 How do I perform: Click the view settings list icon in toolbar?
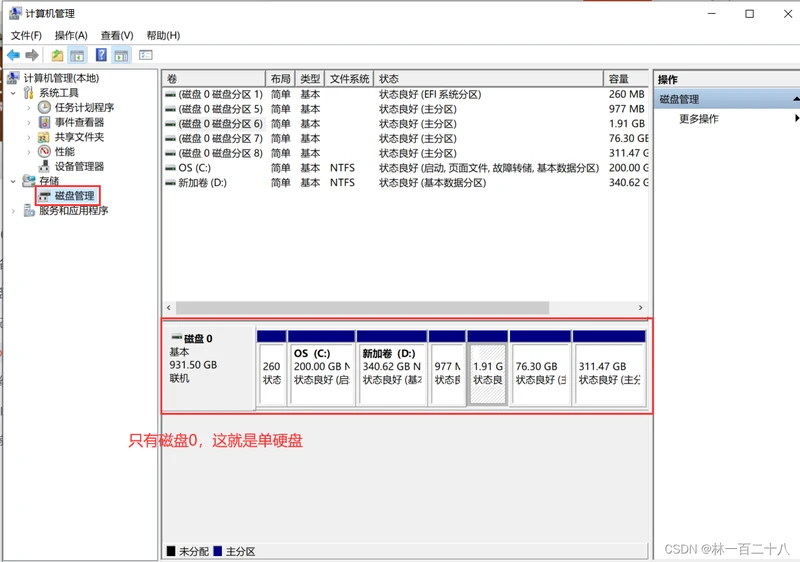coord(146,55)
